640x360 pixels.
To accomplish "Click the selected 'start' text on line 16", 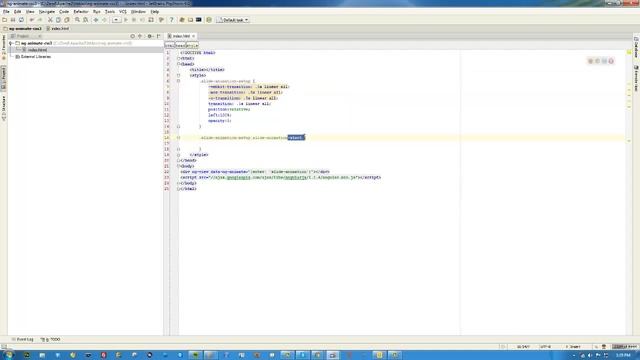I will pos(296,138).
